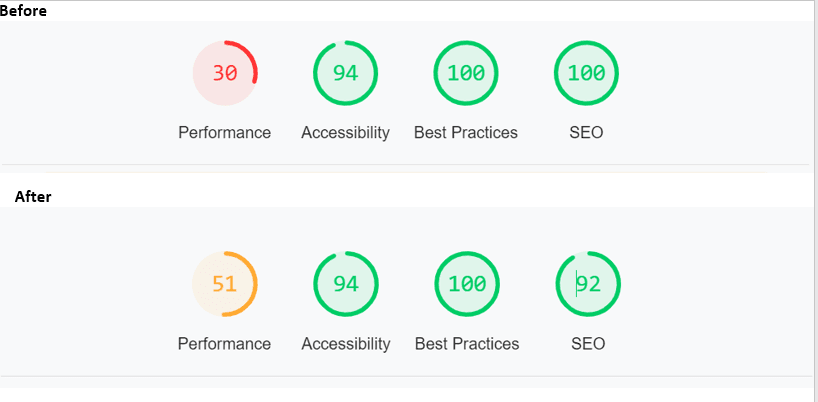
Task: Click the red Performance gauge showing 30
Action: pyautogui.click(x=225, y=73)
